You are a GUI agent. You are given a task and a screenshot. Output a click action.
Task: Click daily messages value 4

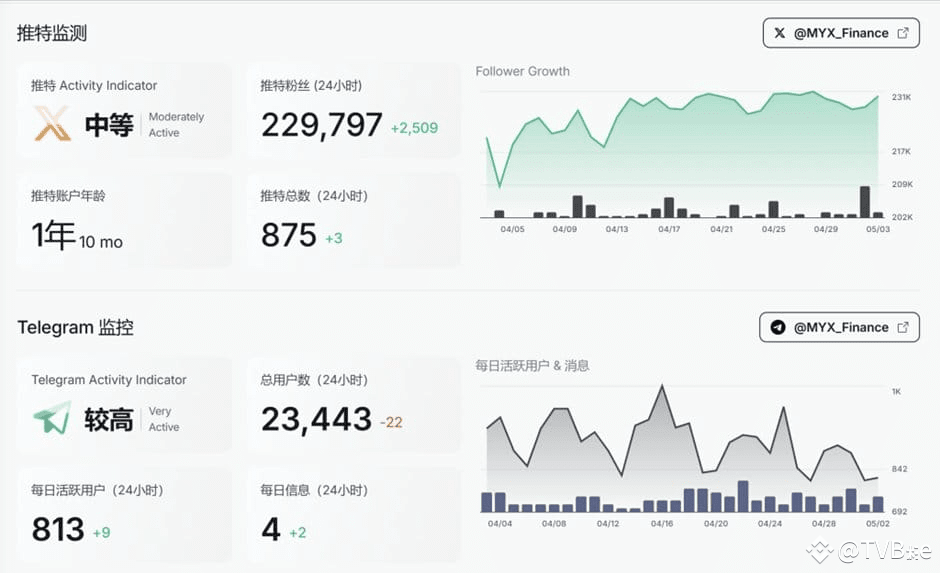coord(271,530)
